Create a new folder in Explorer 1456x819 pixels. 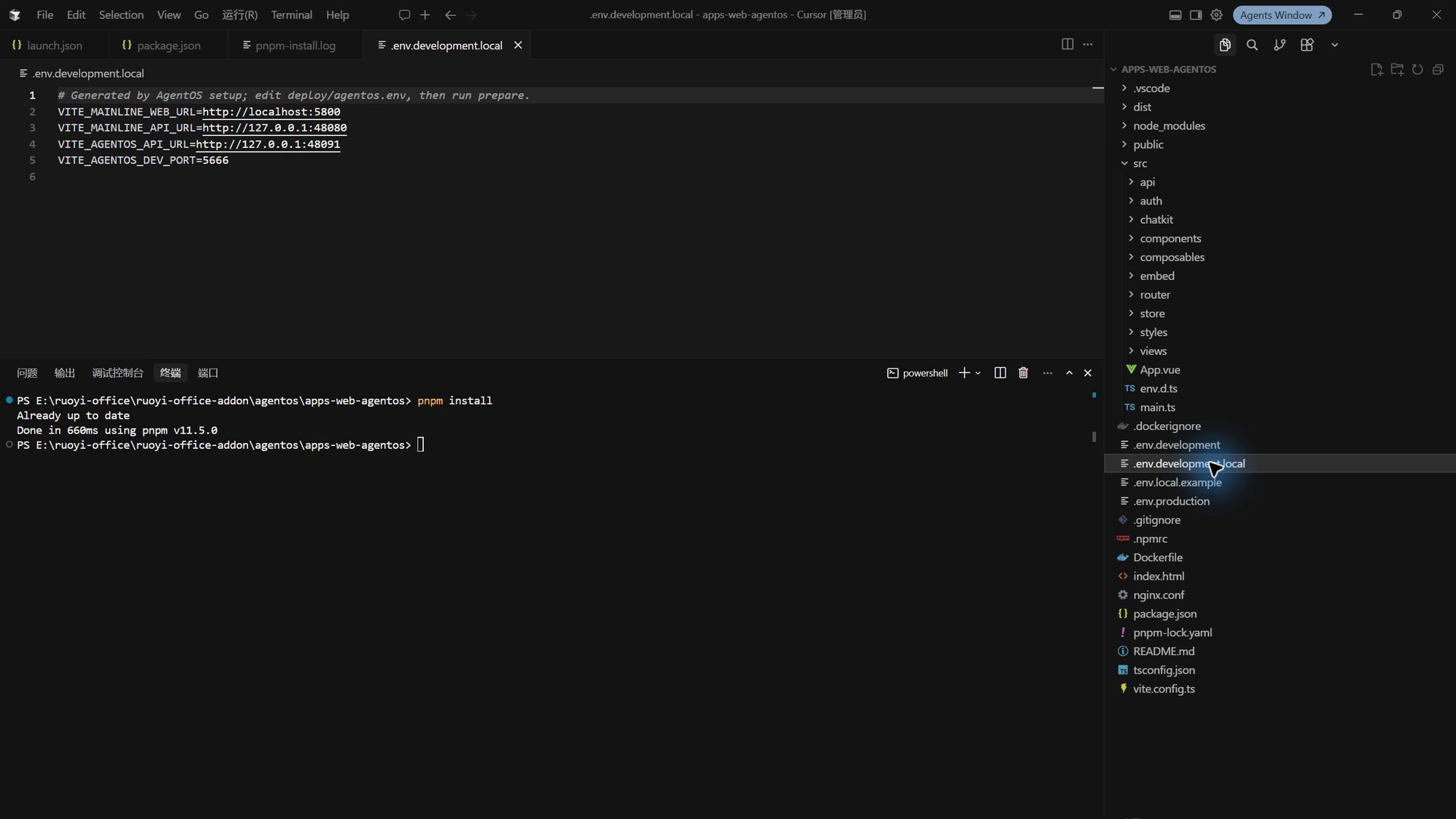click(x=1397, y=70)
